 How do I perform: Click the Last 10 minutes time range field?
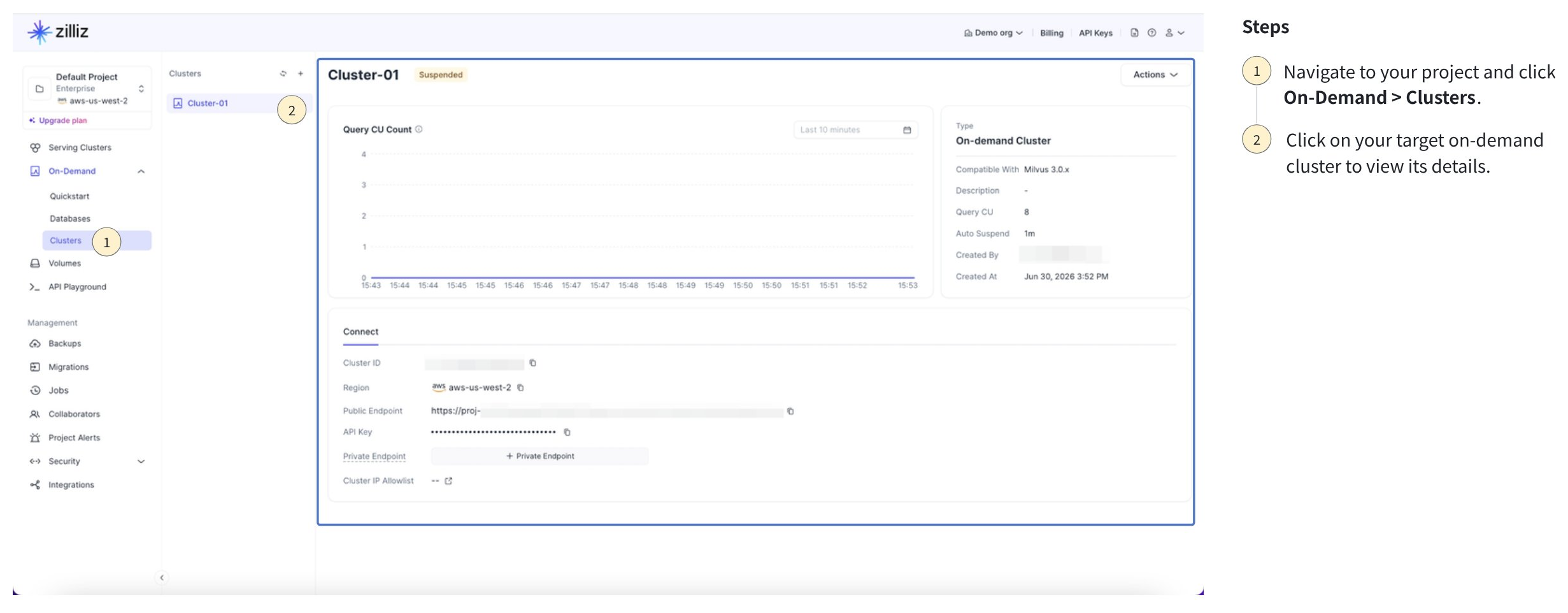856,130
